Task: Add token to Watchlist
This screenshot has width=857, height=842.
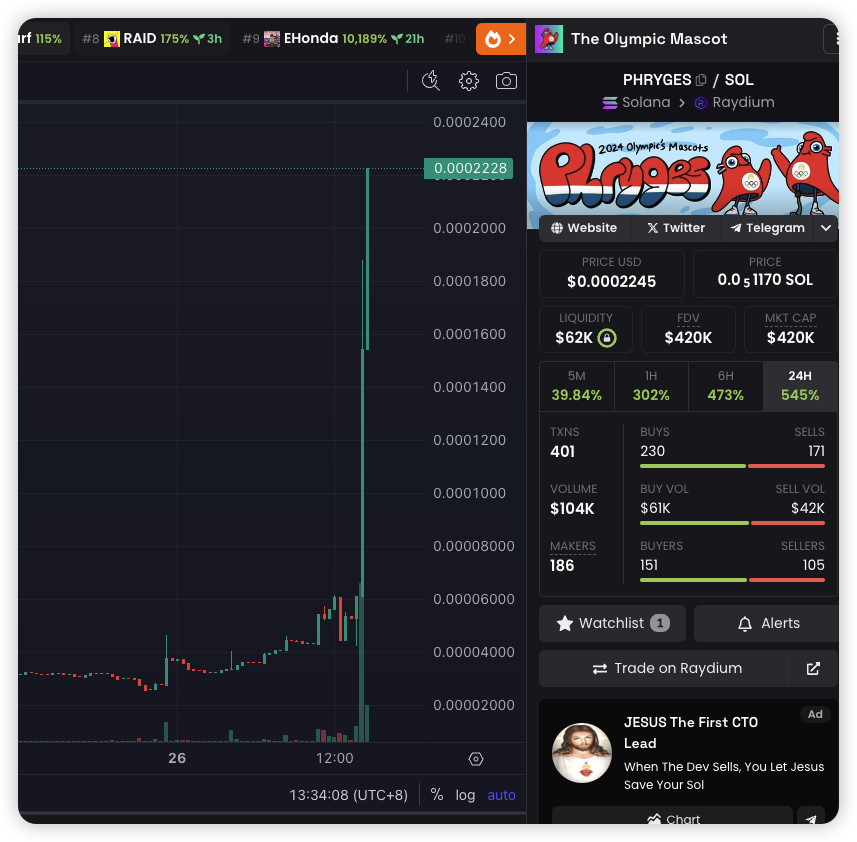Action: click(x=612, y=623)
